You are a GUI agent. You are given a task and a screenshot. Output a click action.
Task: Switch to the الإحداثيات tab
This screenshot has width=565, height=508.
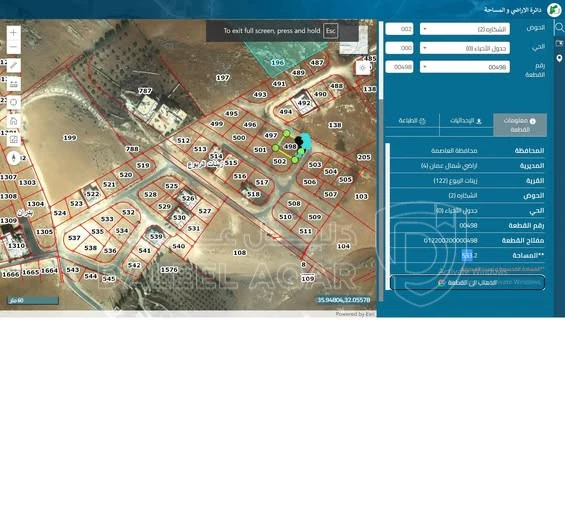pos(466,121)
